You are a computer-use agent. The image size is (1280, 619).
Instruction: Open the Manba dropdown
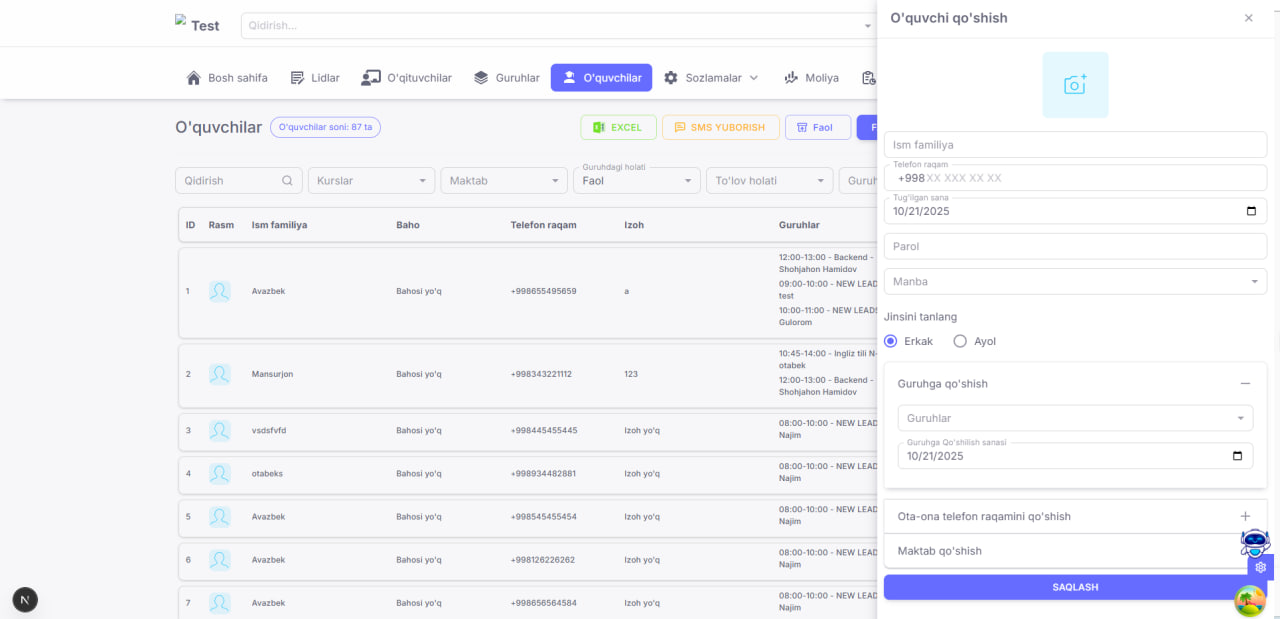[1075, 282]
